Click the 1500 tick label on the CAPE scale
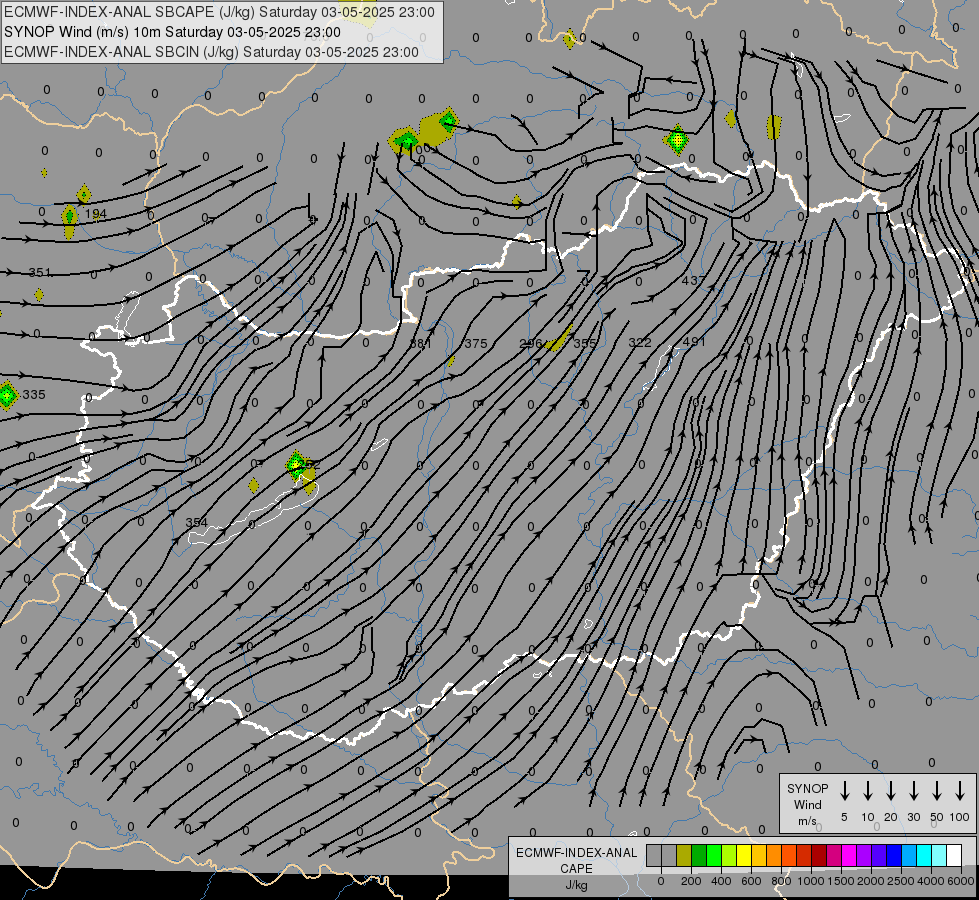 [x=840, y=881]
